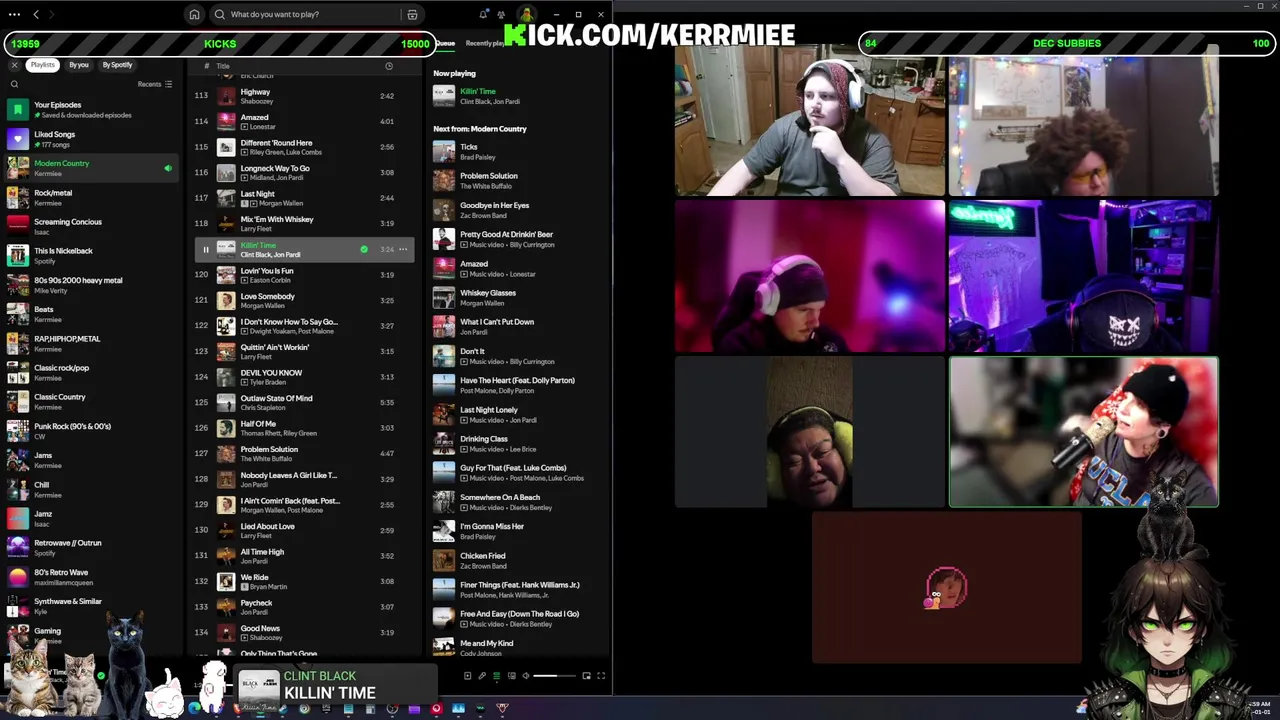Select track 120 Lovin' You Is Fun
The height and width of the screenshot is (720, 1280).
(303, 275)
